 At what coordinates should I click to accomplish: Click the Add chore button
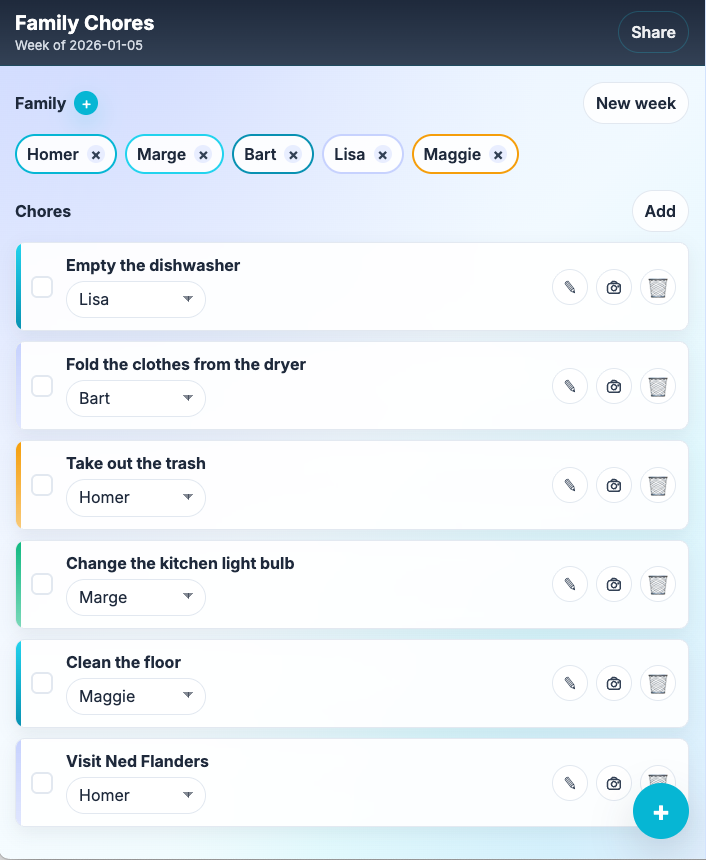pos(660,211)
